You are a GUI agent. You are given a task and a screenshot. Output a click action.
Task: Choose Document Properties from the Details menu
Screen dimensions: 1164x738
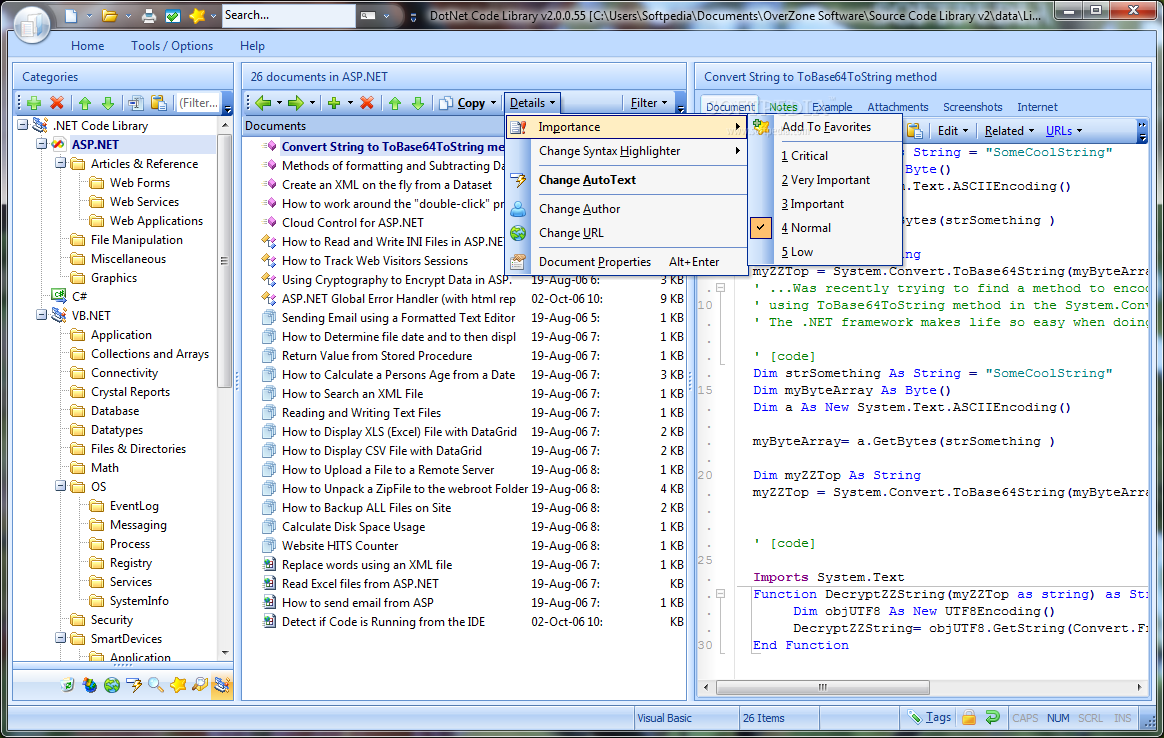tap(627, 261)
